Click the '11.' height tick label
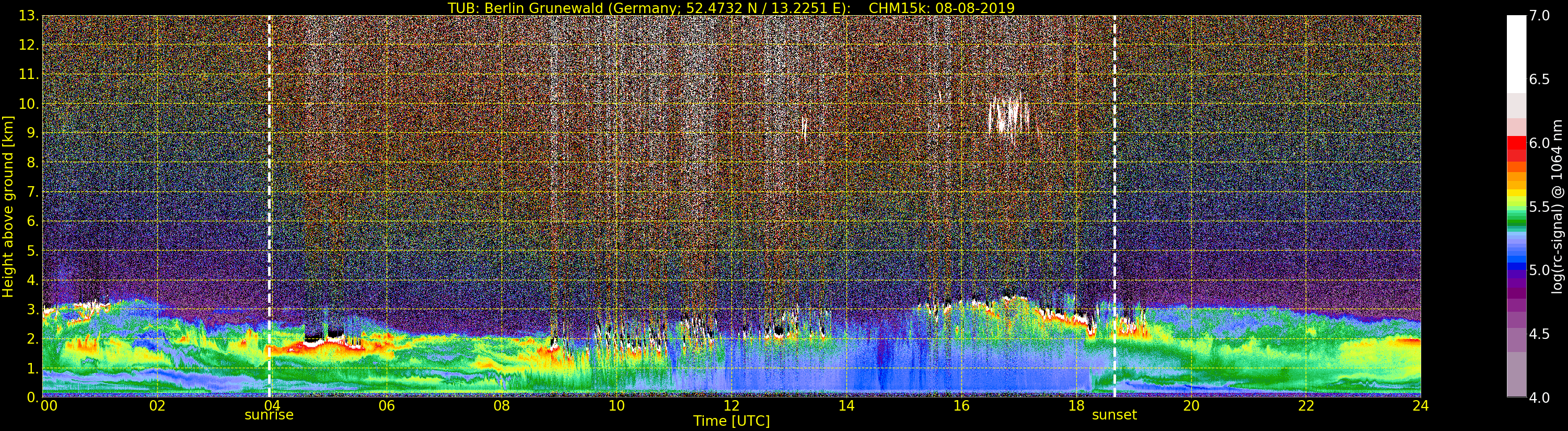1568x431 pixels. (29, 74)
